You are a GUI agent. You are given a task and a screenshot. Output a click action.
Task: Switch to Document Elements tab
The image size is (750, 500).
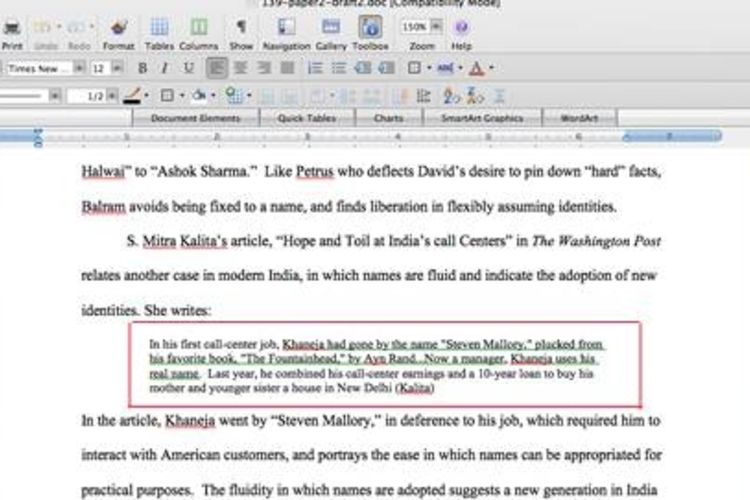tap(196, 118)
